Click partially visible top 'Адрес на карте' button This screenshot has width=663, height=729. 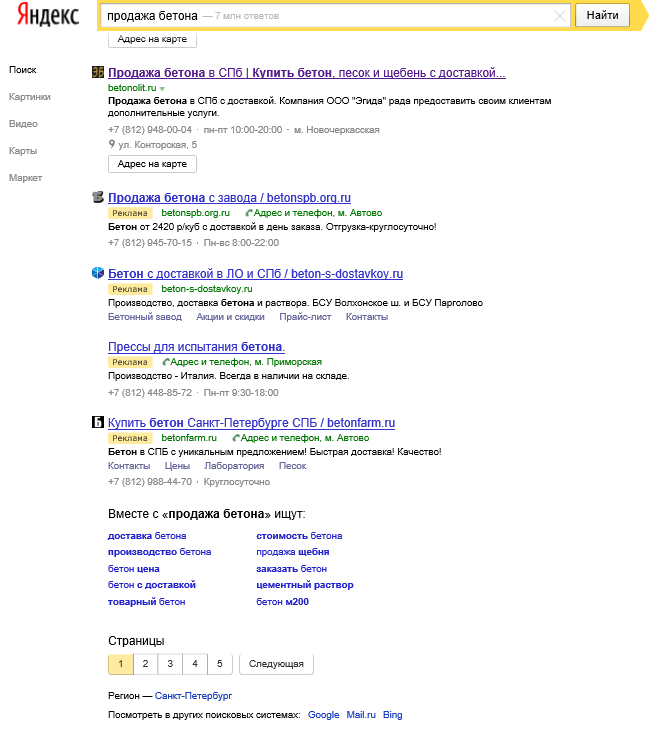pos(152,40)
